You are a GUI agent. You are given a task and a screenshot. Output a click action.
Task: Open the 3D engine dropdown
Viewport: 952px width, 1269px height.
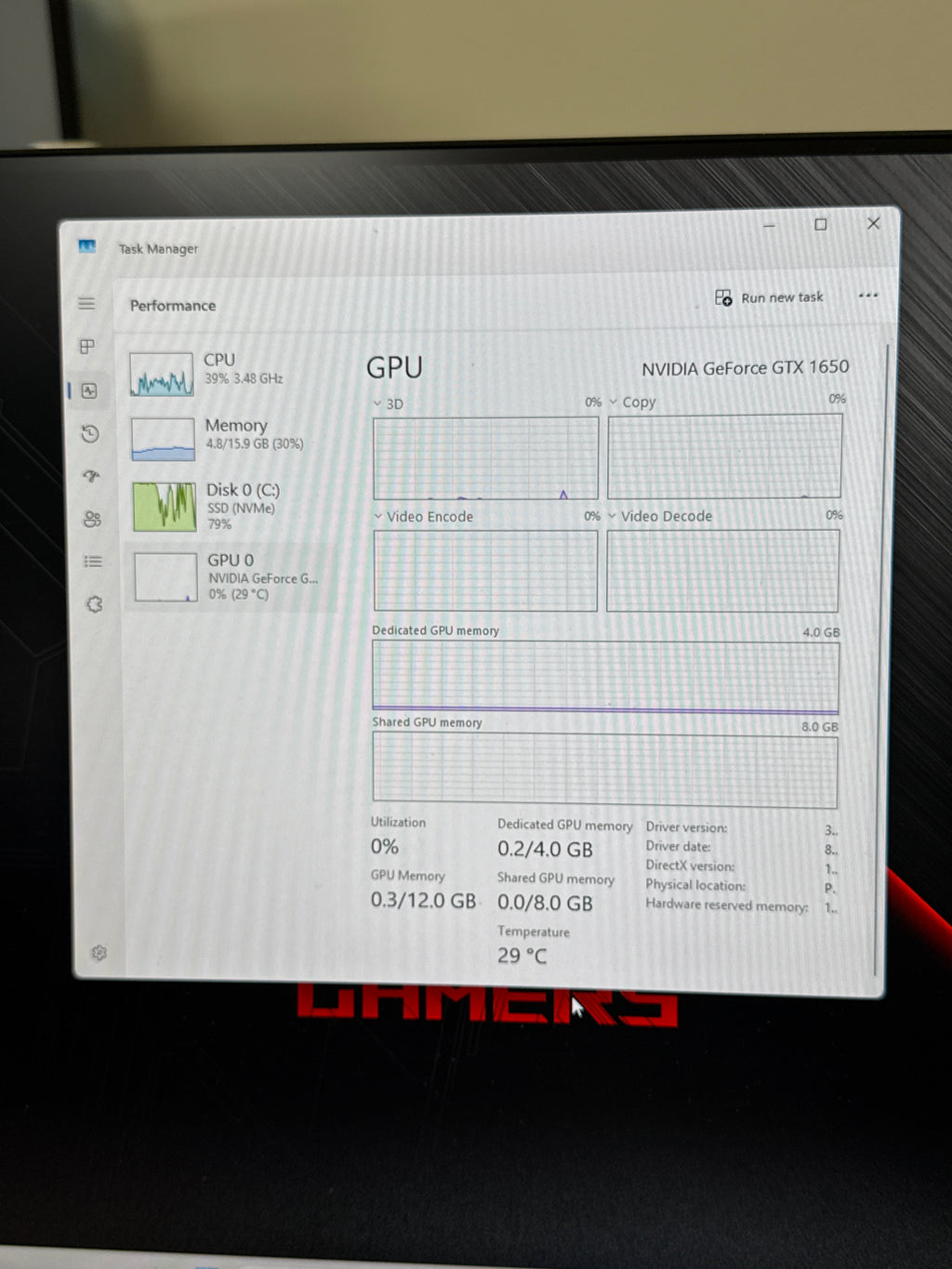coord(377,403)
